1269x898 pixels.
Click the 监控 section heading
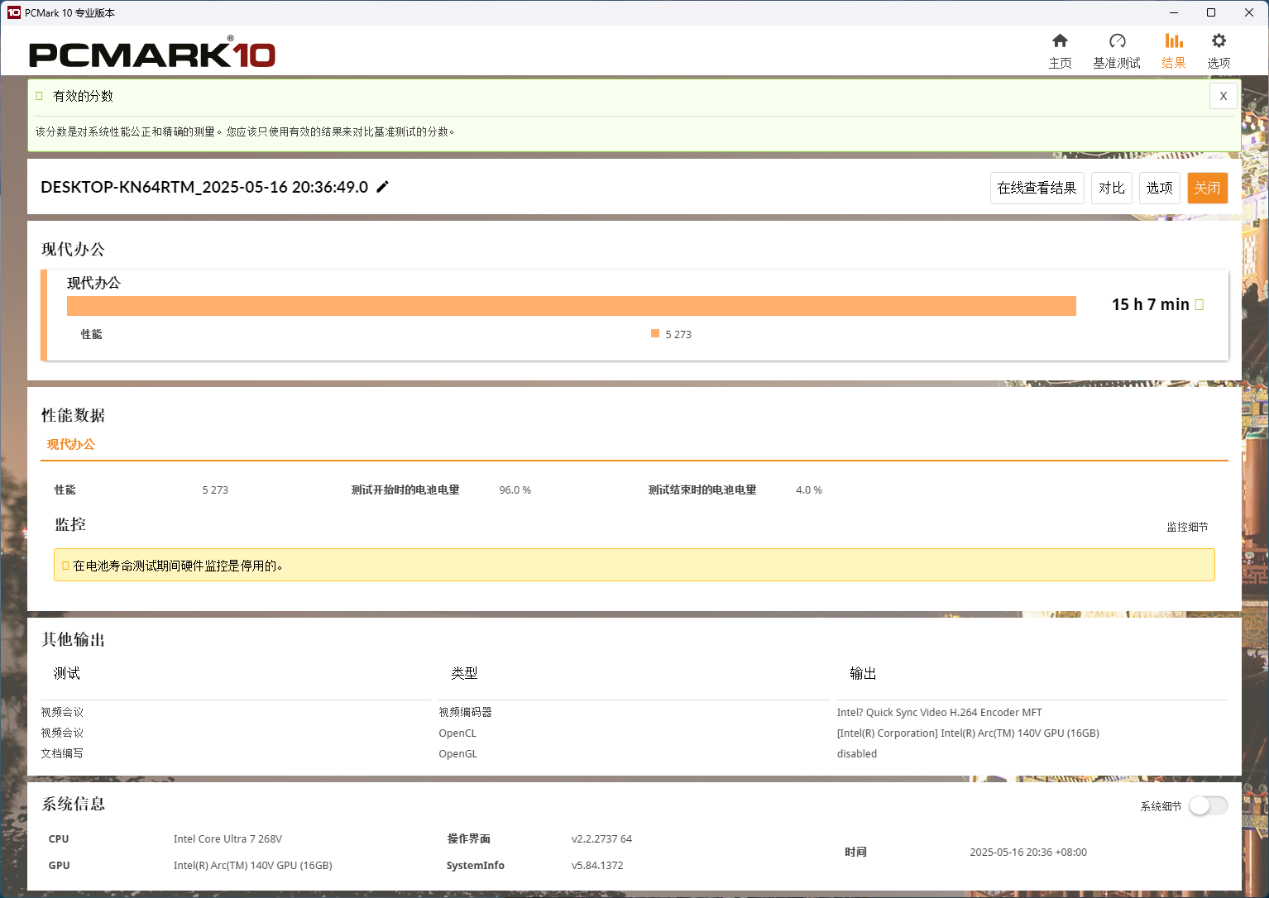[70, 524]
